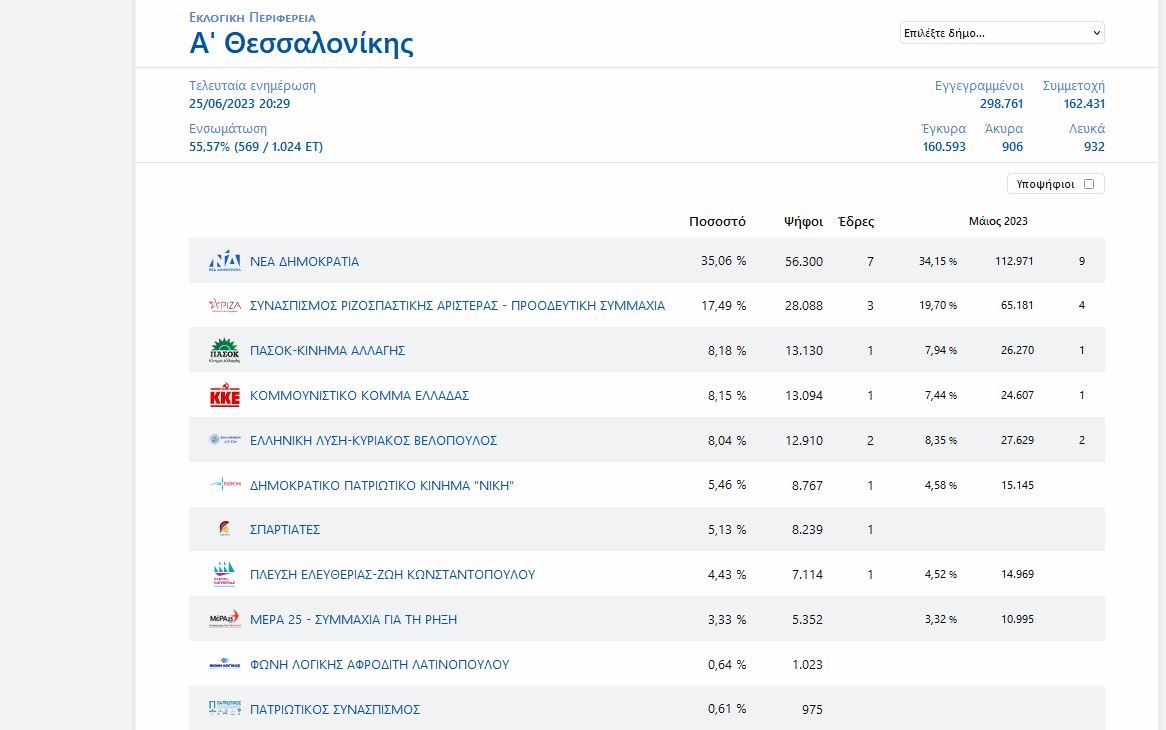Screen dimensions: 1166x730
Task: Click the Ψήφοι column header
Action: tap(803, 222)
